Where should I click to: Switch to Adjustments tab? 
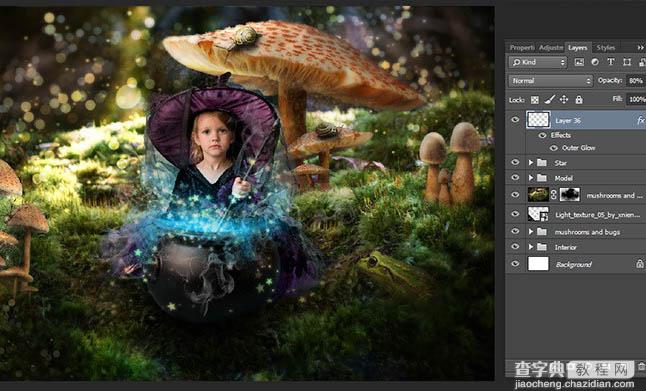pos(550,48)
